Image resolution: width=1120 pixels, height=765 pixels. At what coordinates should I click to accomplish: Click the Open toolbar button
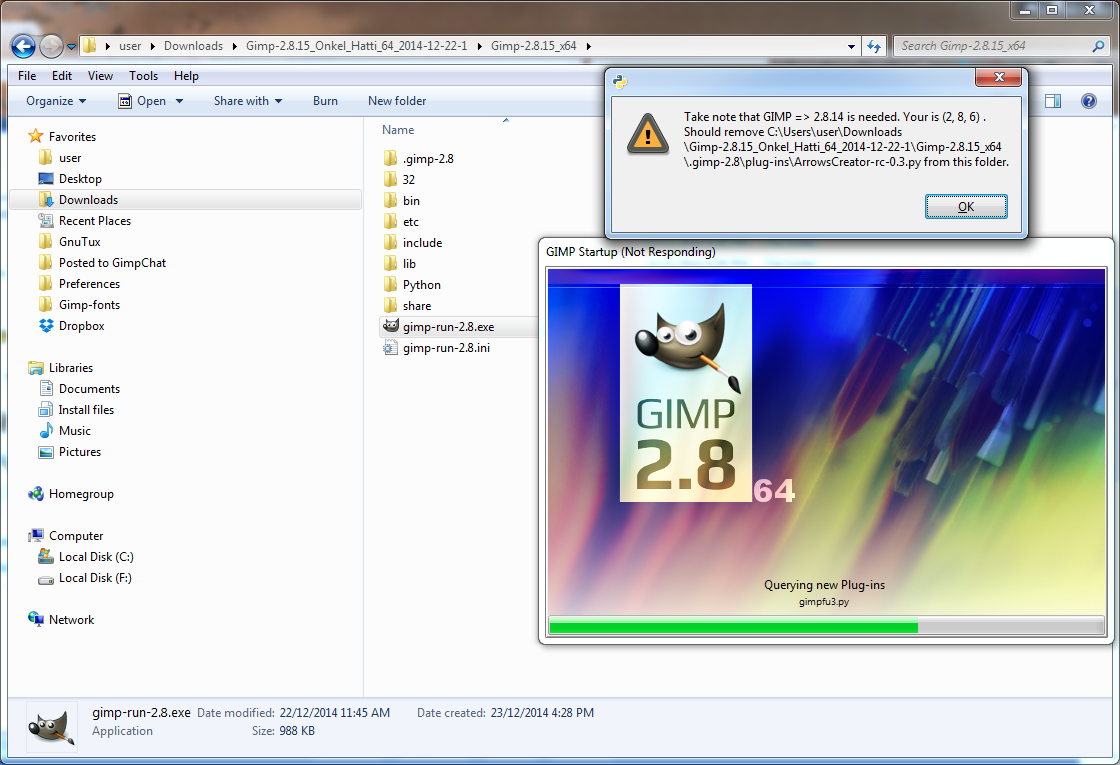pyautogui.click(x=142, y=101)
